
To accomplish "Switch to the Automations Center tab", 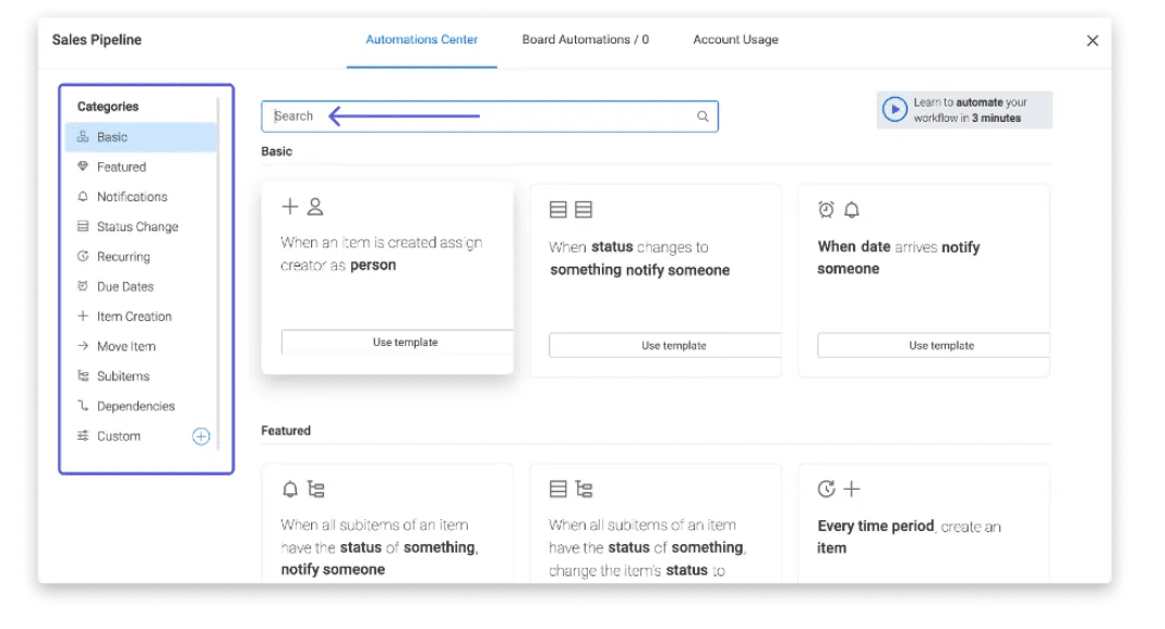I will coord(421,39).
